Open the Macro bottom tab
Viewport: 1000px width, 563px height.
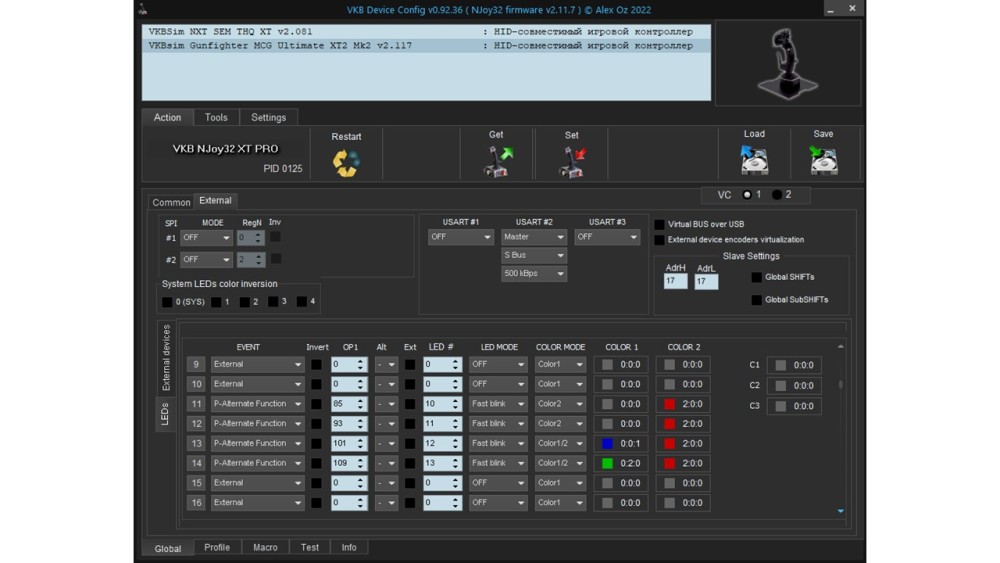[265, 548]
